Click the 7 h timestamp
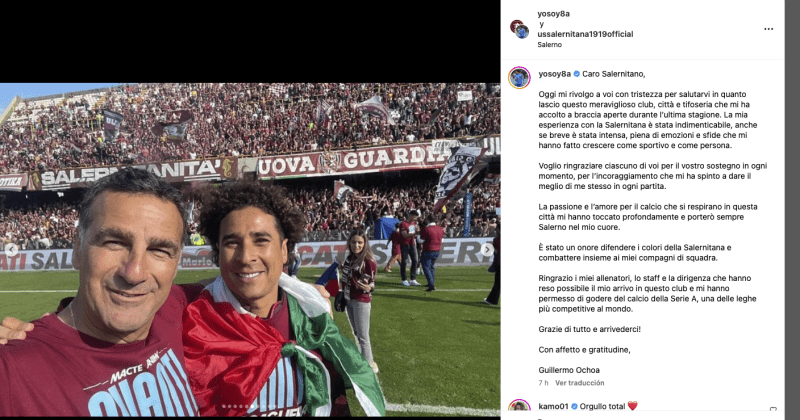The height and width of the screenshot is (420, 800). click(x=543, y=383)
